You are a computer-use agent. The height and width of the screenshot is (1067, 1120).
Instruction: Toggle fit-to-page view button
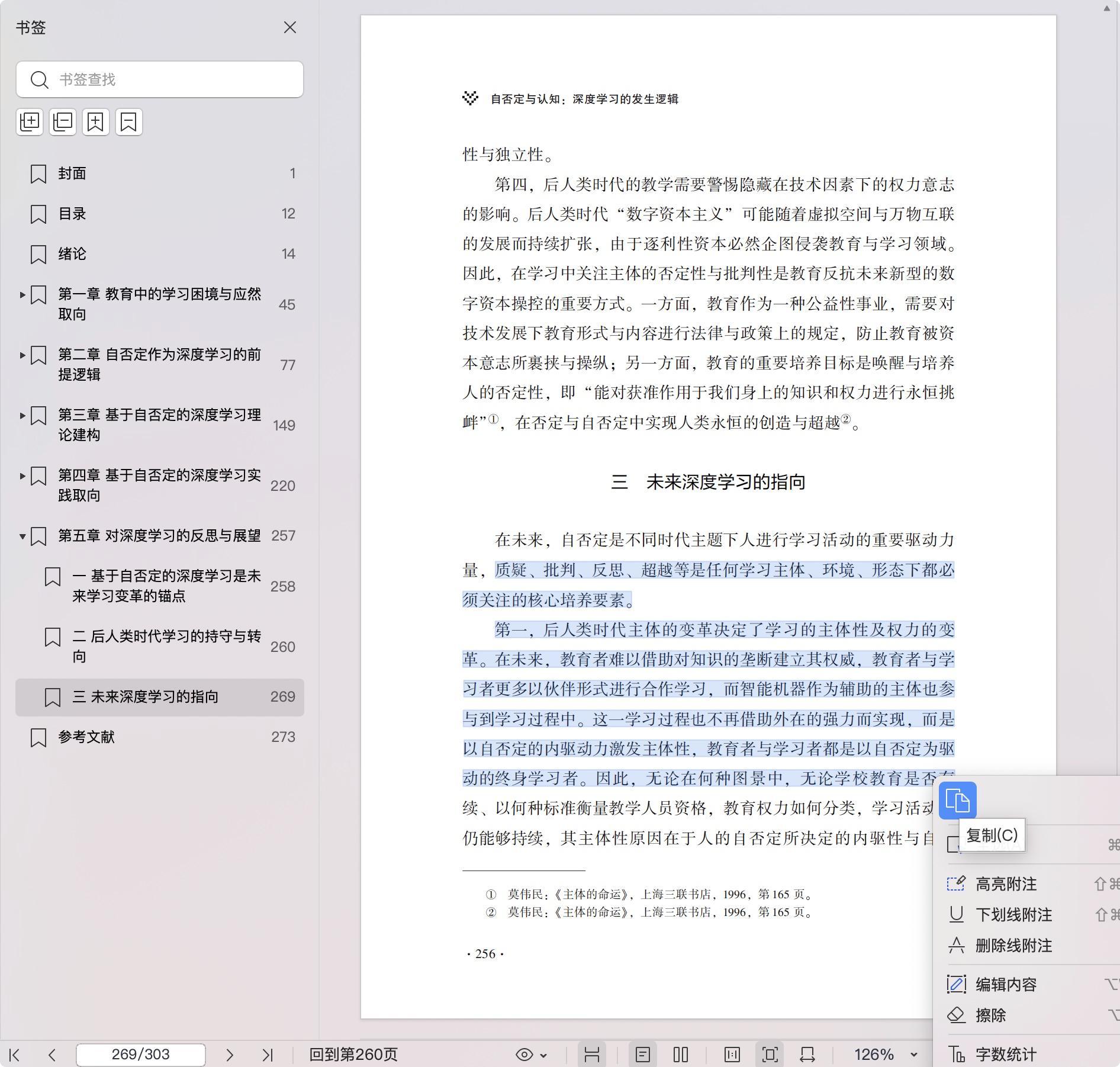coord(770,1055)
